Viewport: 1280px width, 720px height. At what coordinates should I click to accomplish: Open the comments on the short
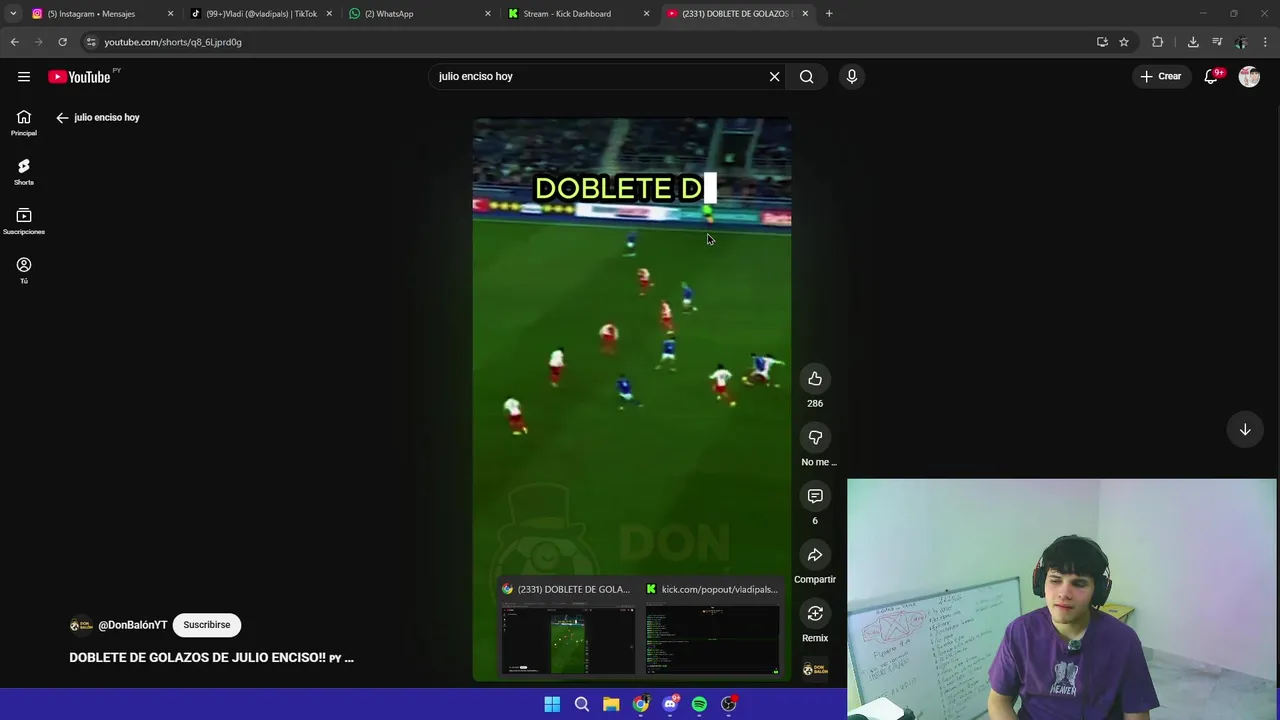815,496
